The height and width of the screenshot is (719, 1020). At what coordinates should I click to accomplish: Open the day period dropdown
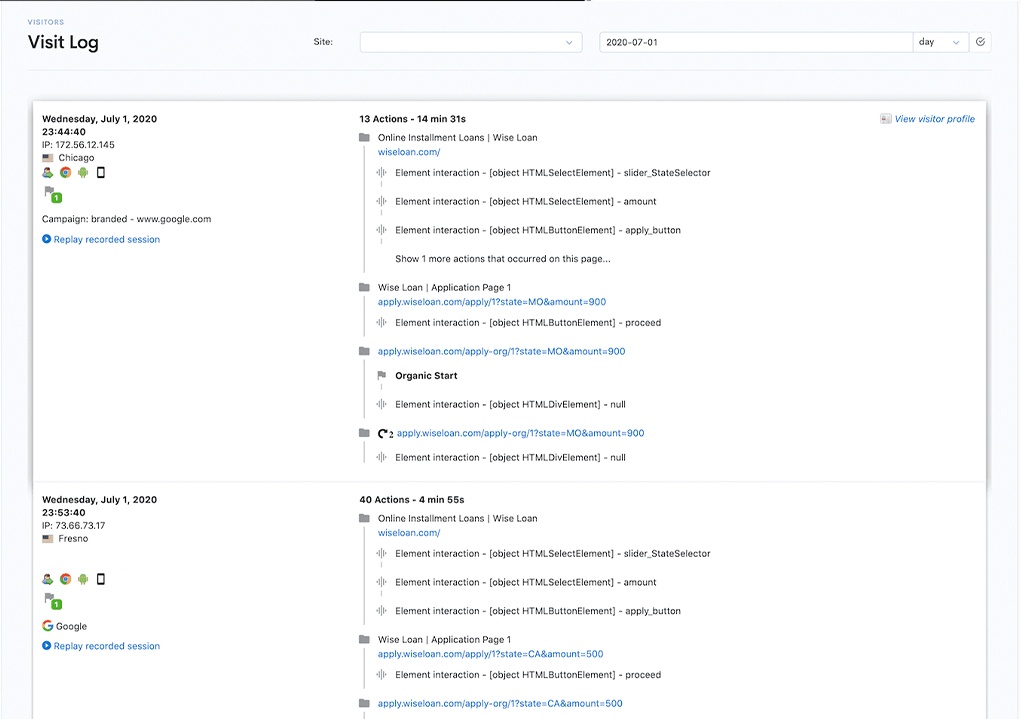tap(940, 42)
